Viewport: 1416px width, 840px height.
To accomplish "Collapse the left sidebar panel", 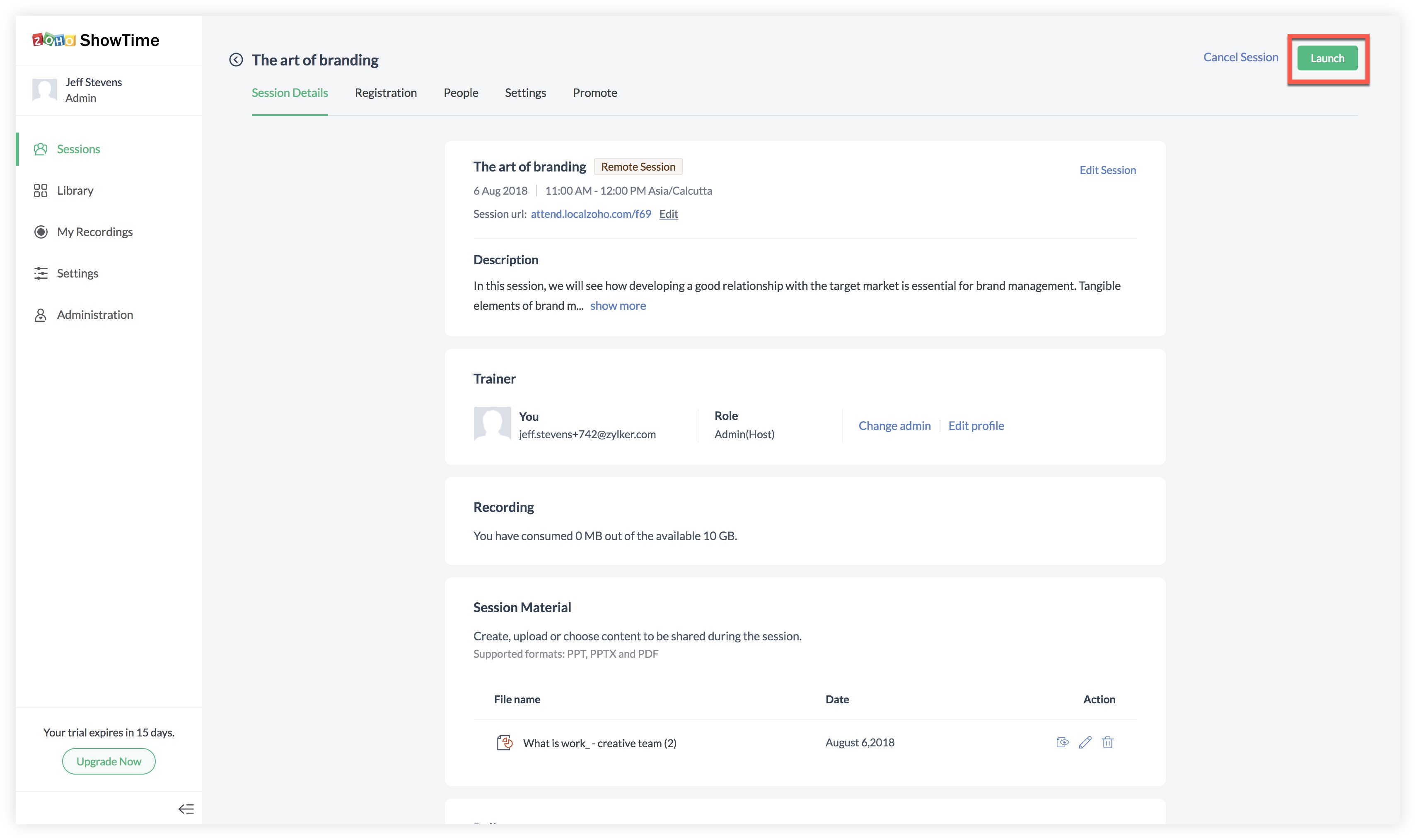I will 186,808.
